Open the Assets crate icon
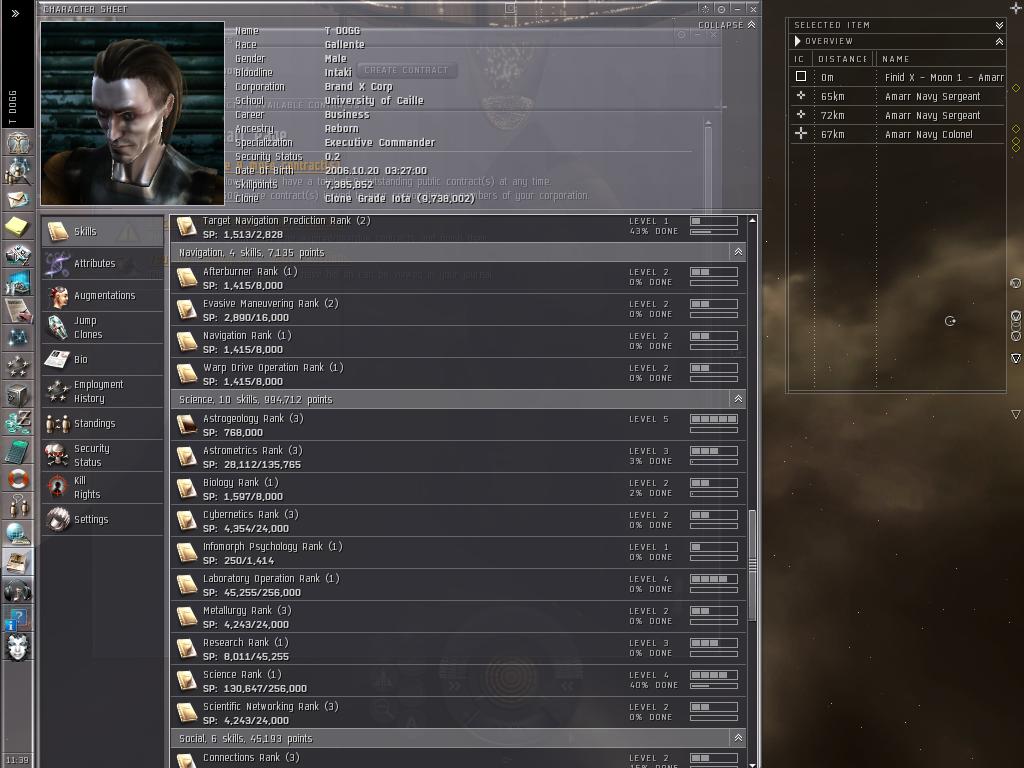 18,394
